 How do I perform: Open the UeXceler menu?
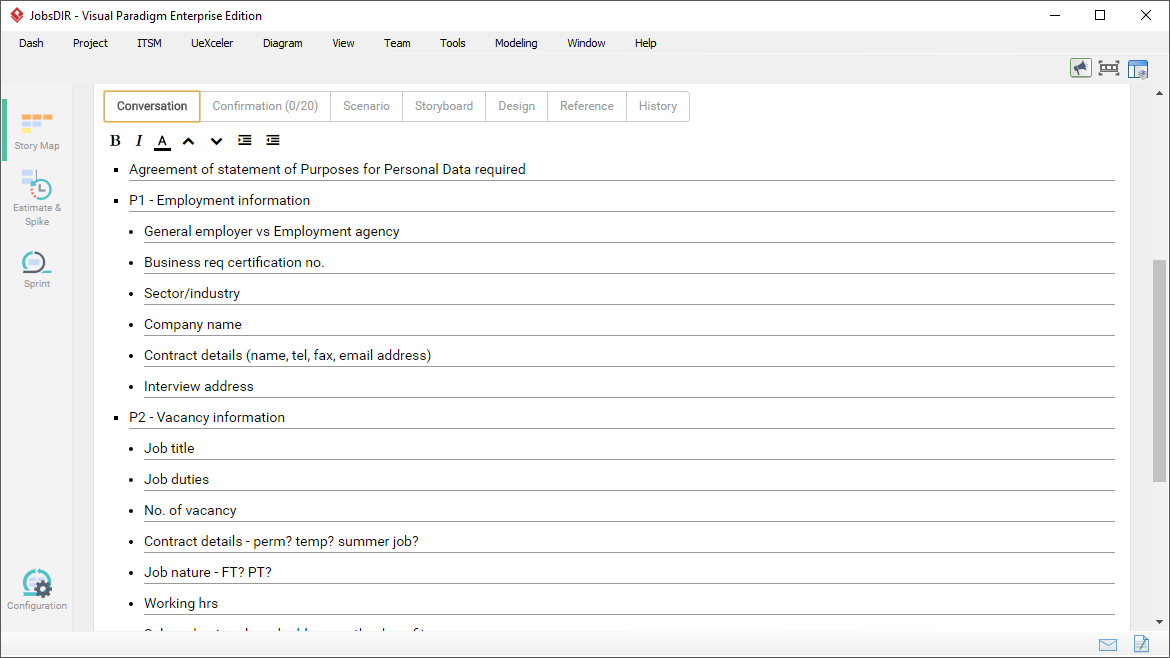[212, 43]
